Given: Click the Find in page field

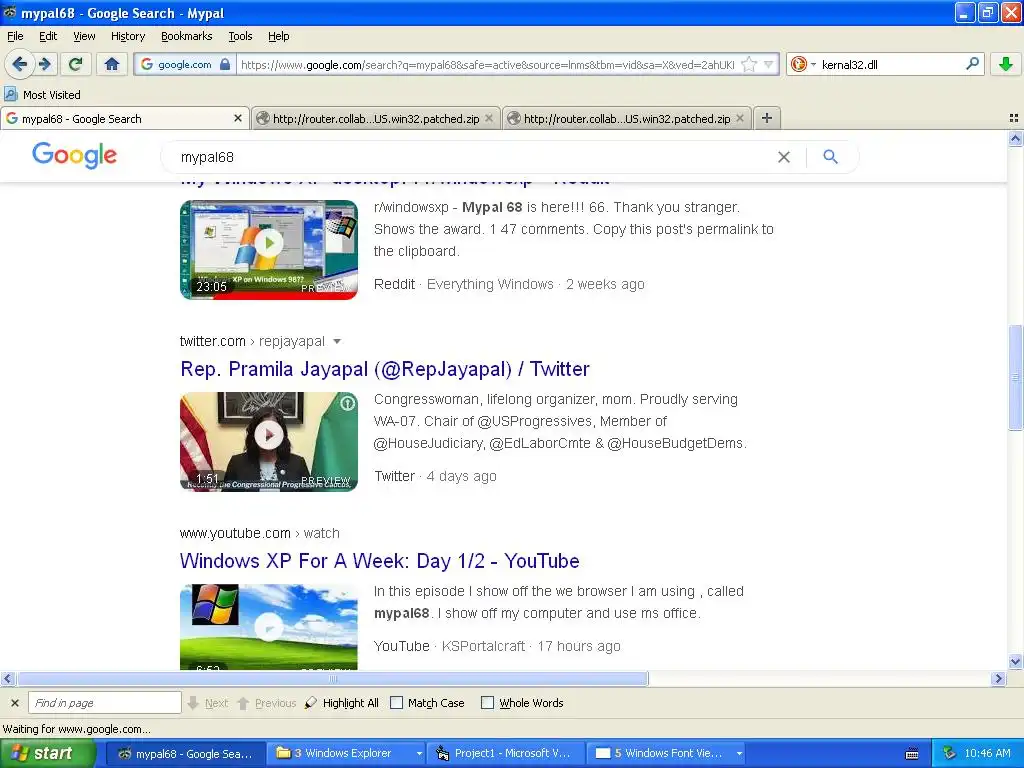Looking at the screenshot, I should coord(104,703).
